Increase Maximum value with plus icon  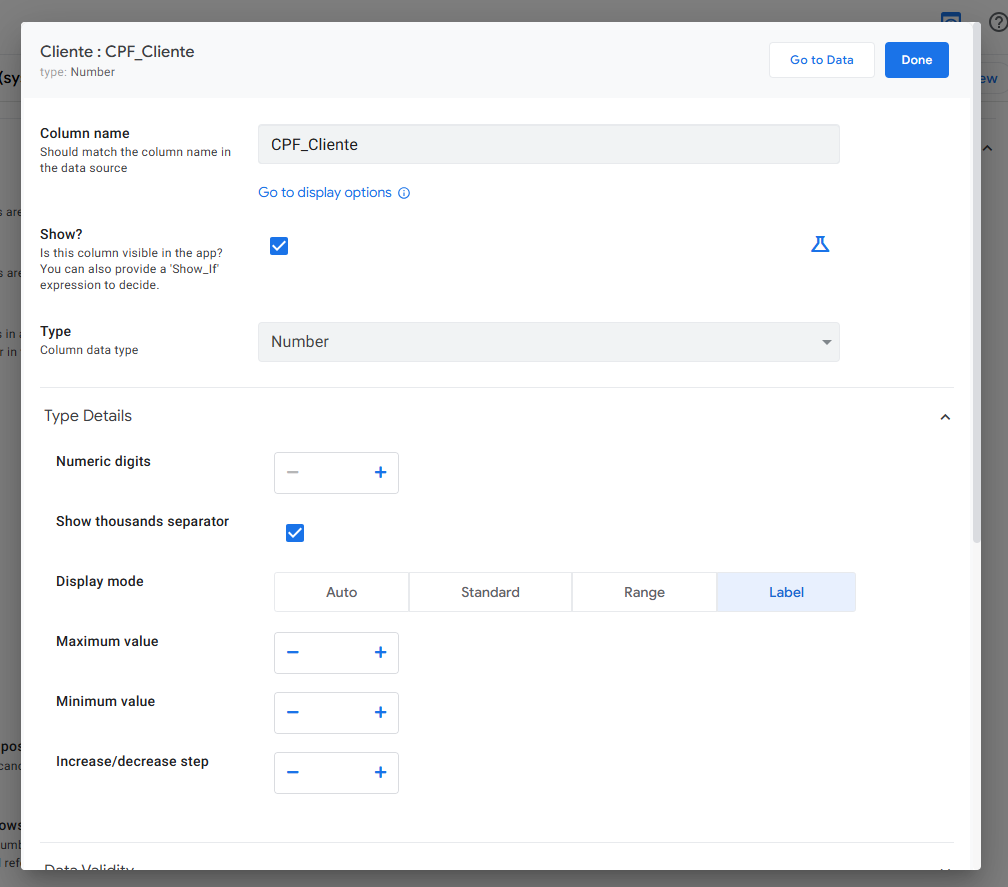point(380,653)
